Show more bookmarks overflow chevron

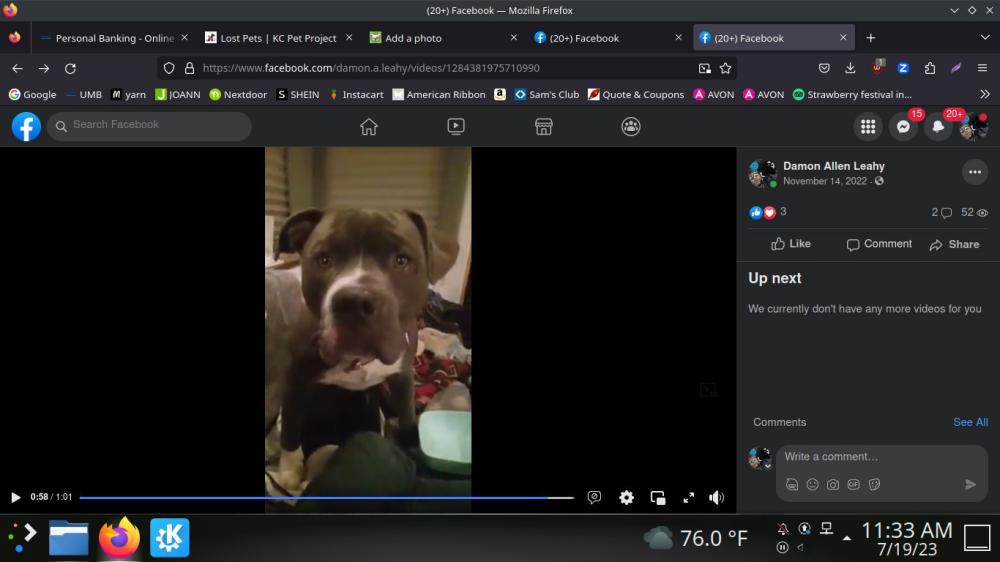coord(985,94)
